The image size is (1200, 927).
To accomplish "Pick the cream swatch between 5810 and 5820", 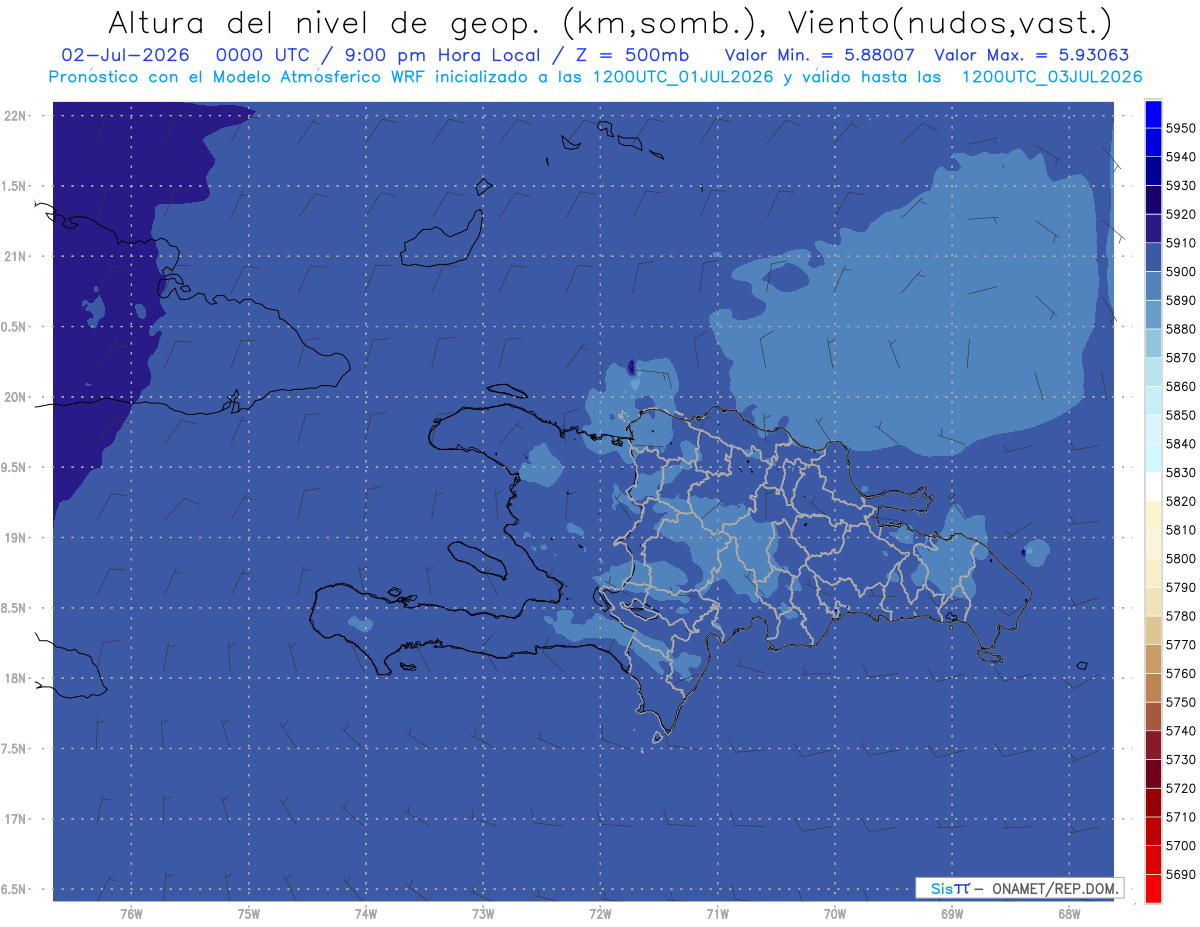I will (1153, 515).
